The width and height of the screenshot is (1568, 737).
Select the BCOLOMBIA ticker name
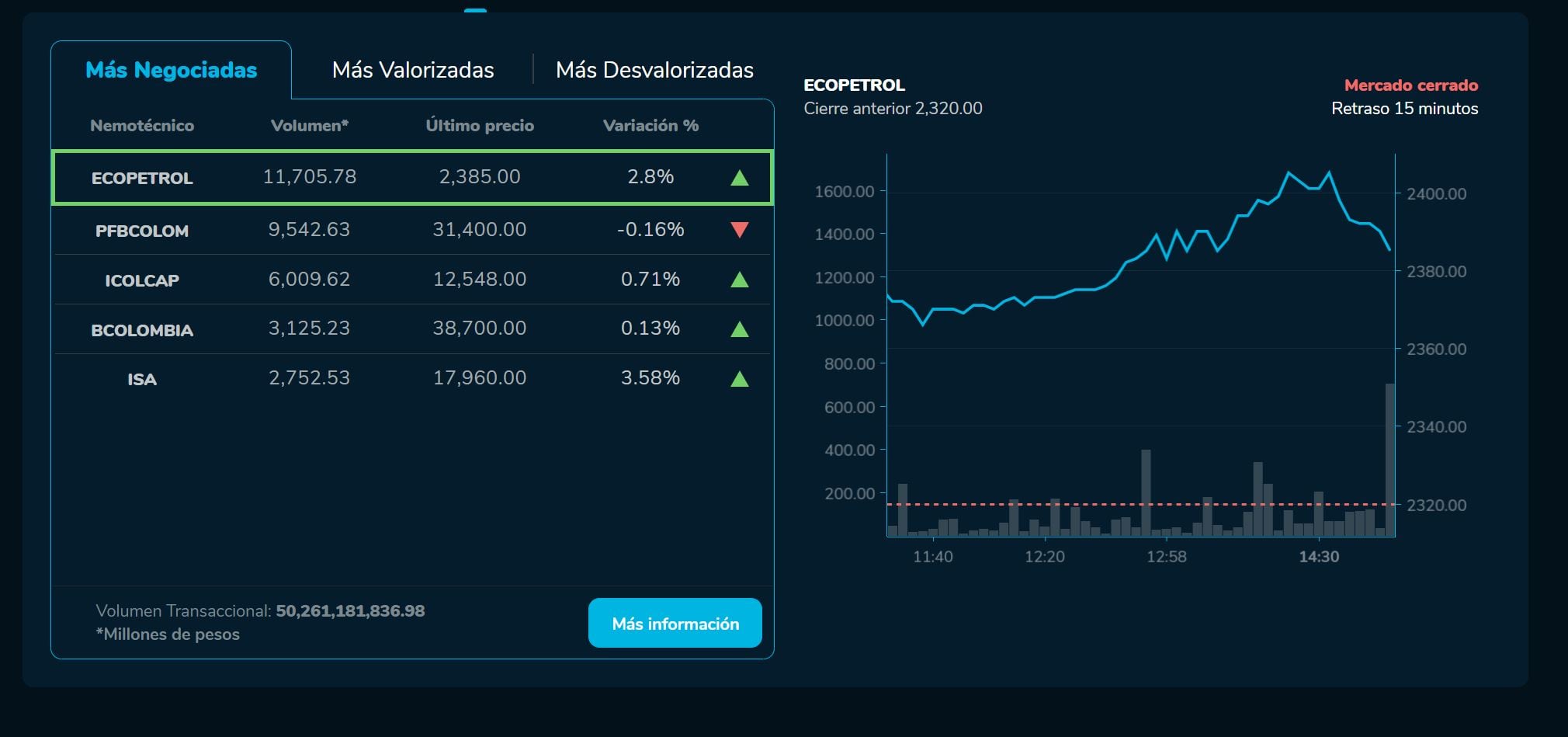point(142,330)
